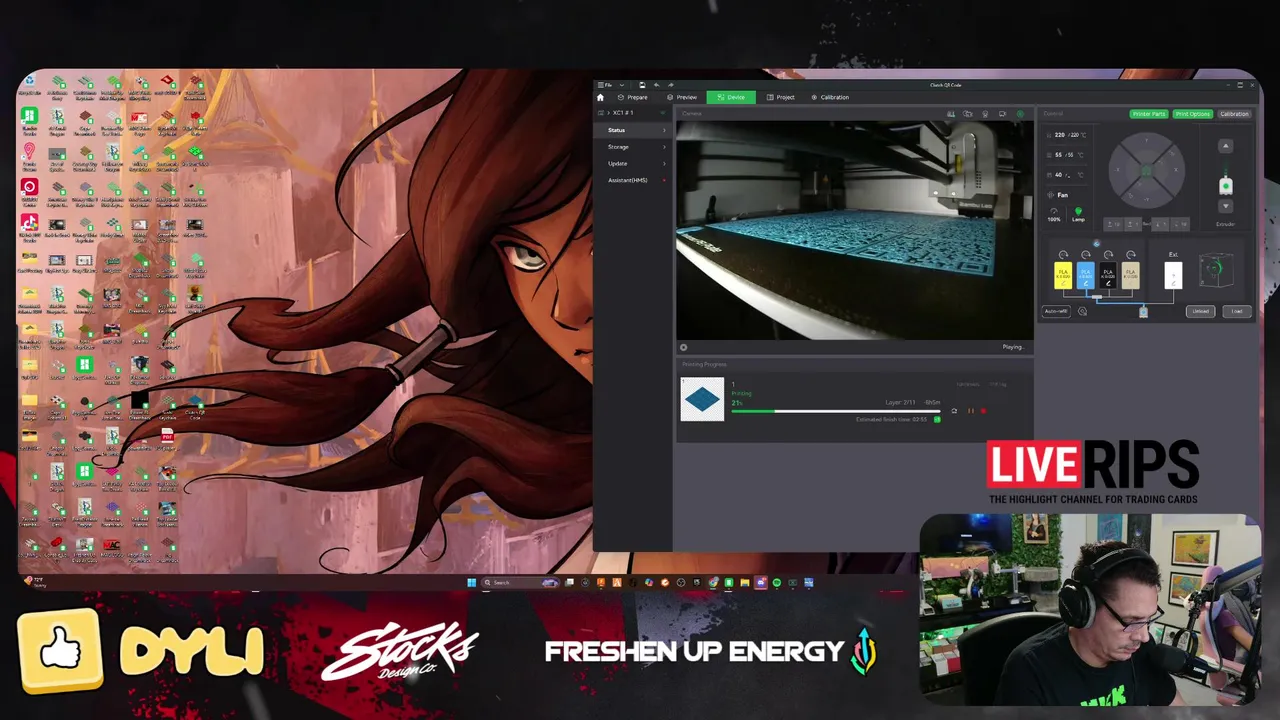Image resolution: width=1280 pixels, height=720 pixels.
Task: Raise the bed by 10 button
Action: [1113, 224]
